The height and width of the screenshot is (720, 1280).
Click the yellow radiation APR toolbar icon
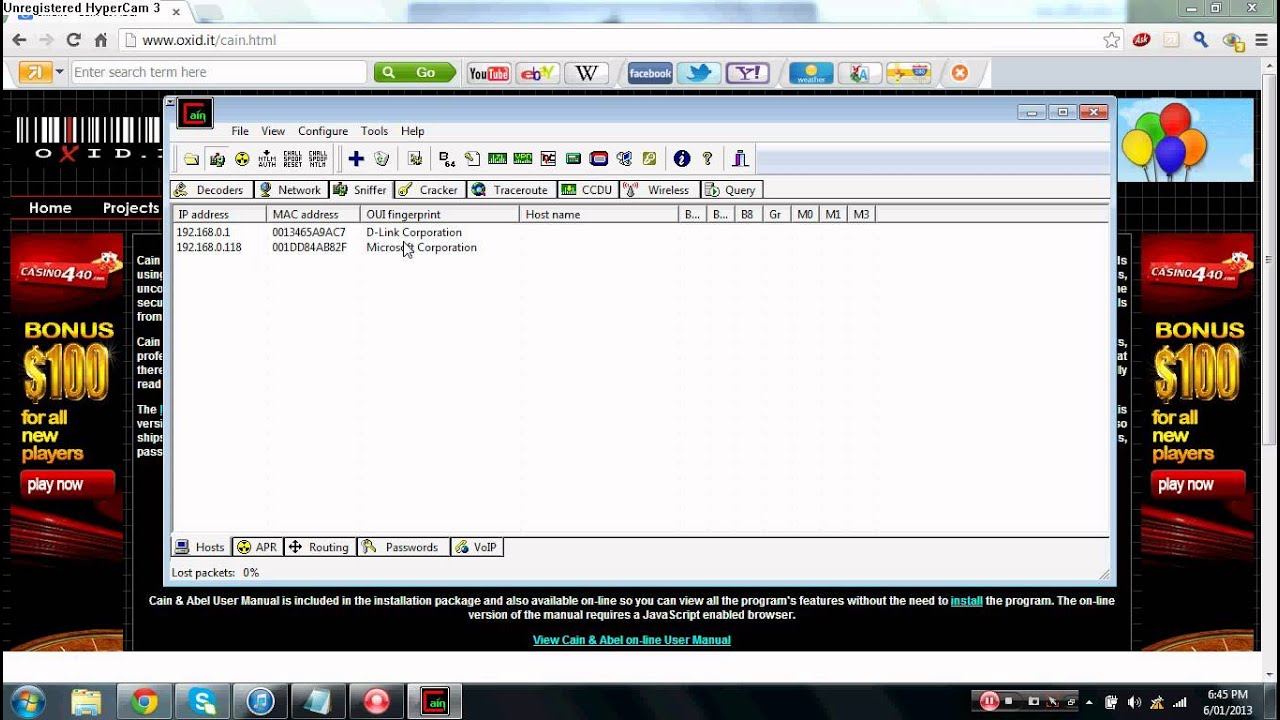[x=242, y=159]
